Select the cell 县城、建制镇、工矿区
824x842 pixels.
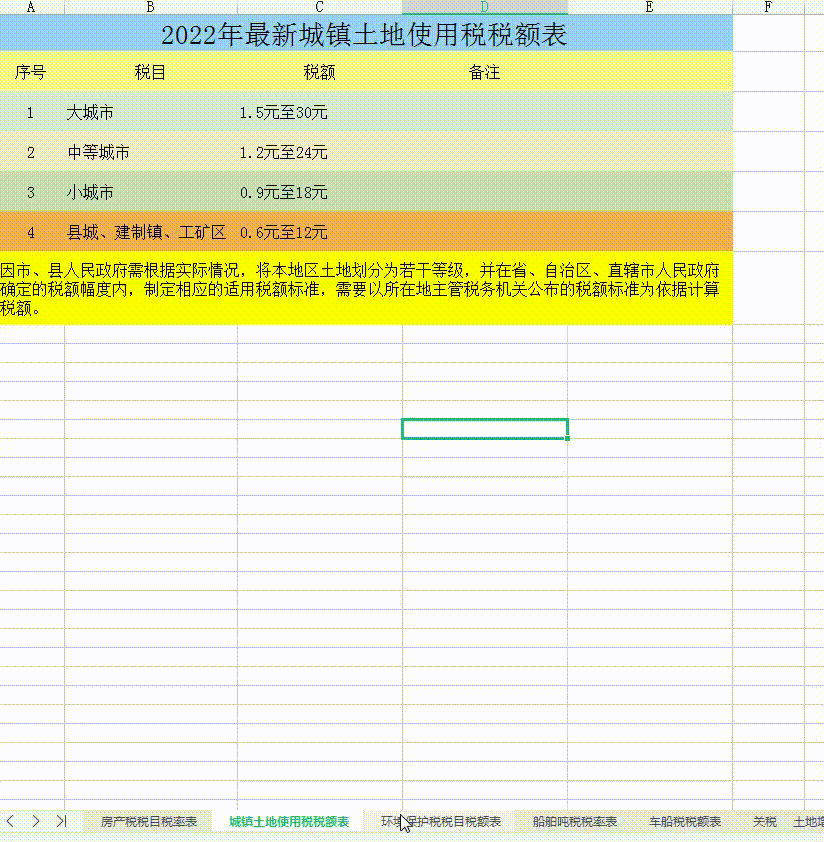pos(150,232)
